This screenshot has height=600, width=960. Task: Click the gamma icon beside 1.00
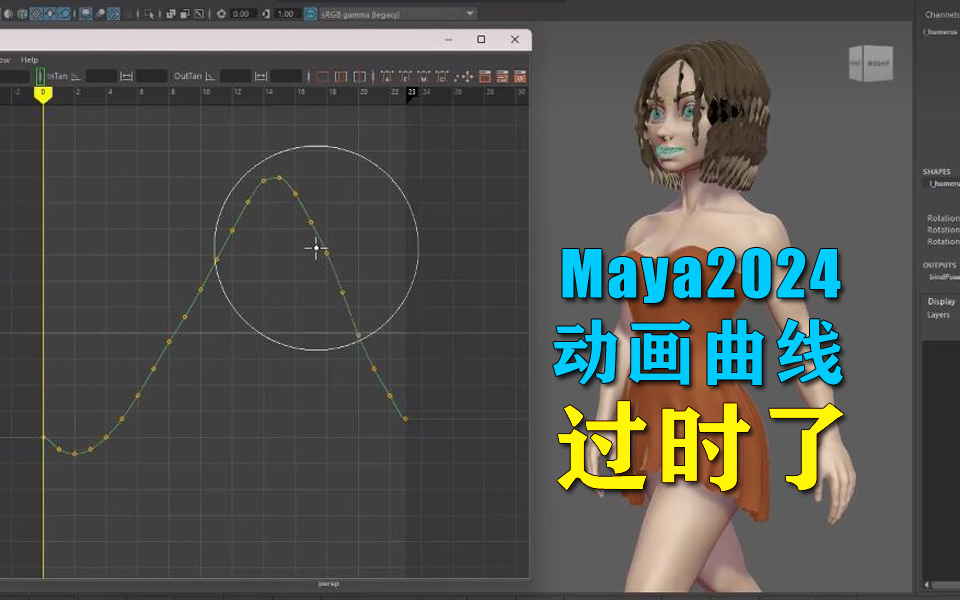(x=266, y=14)
